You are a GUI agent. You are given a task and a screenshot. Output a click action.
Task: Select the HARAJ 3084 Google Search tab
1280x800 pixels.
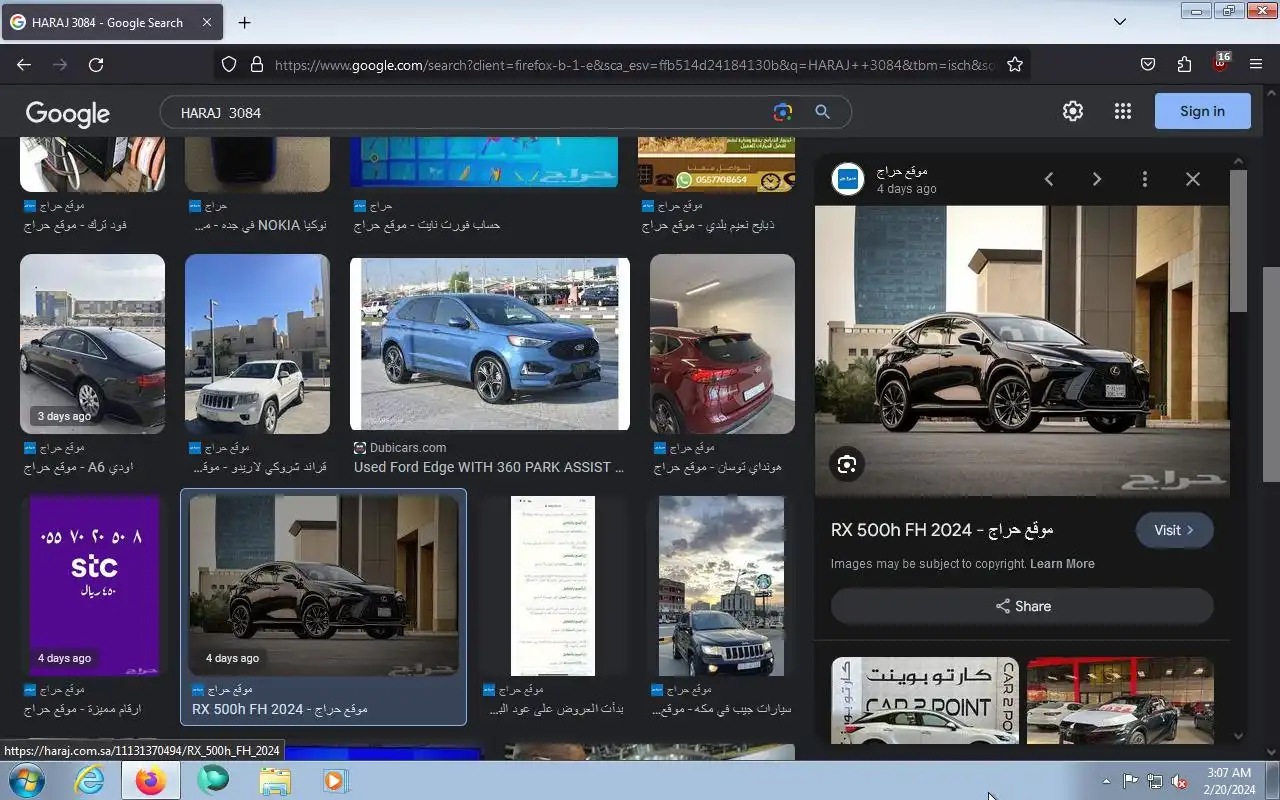coord(111,22)
